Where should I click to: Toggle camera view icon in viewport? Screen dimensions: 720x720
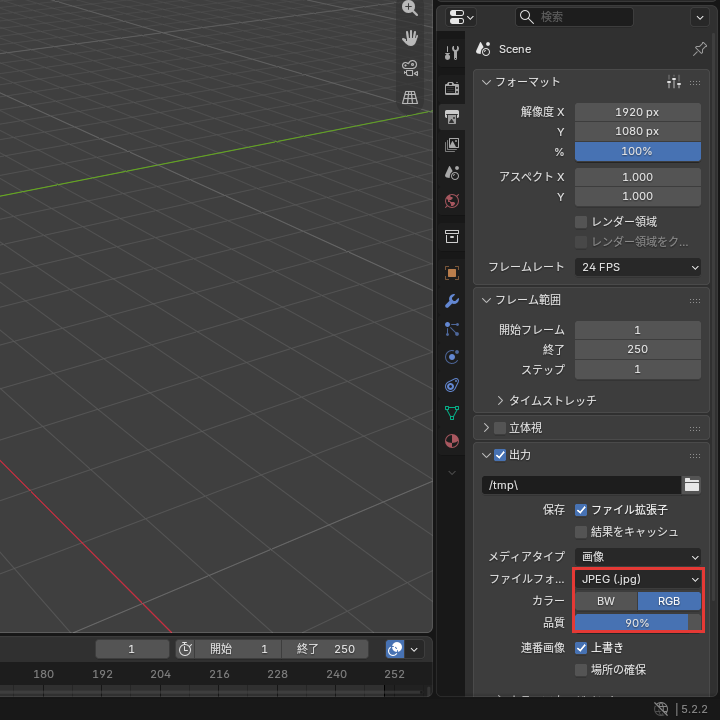pyautogui.click(x=410, y=68)
